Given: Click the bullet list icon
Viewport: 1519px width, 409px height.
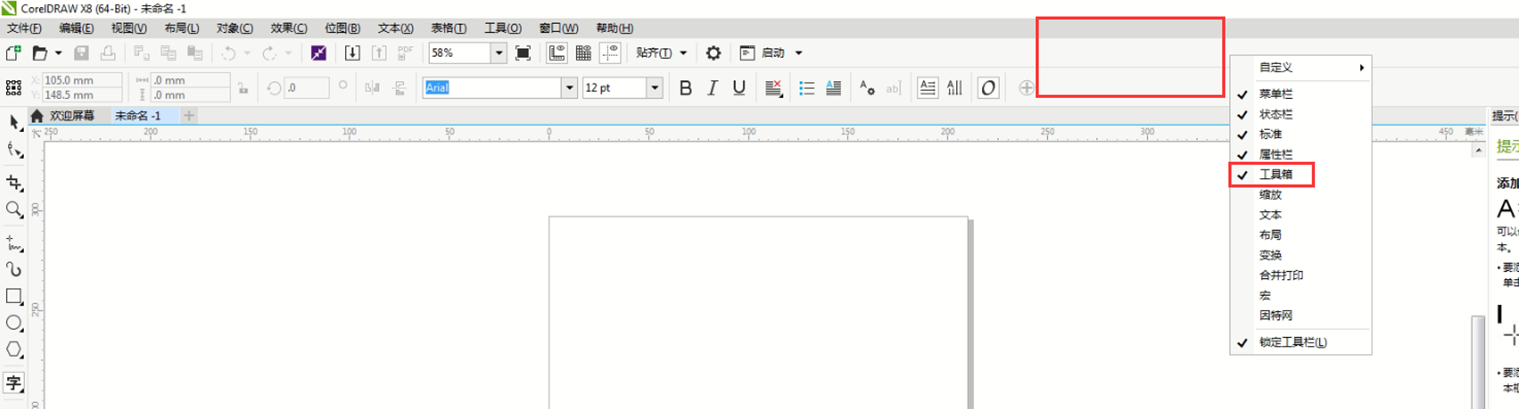Looking at the screenshot, I should coord(807,88).
